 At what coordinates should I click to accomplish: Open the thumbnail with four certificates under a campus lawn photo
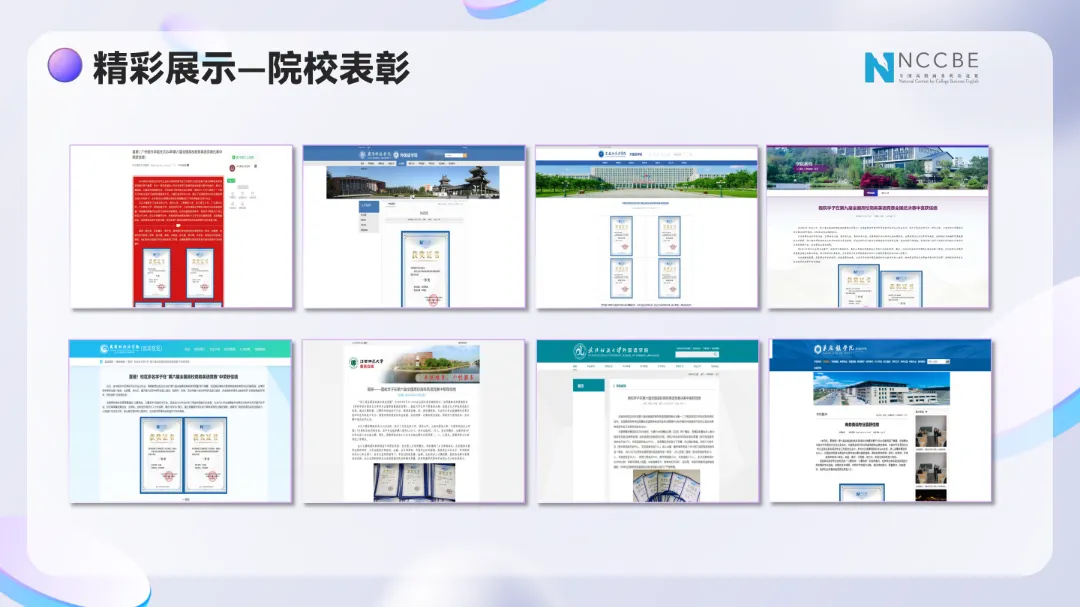[647, 227]
